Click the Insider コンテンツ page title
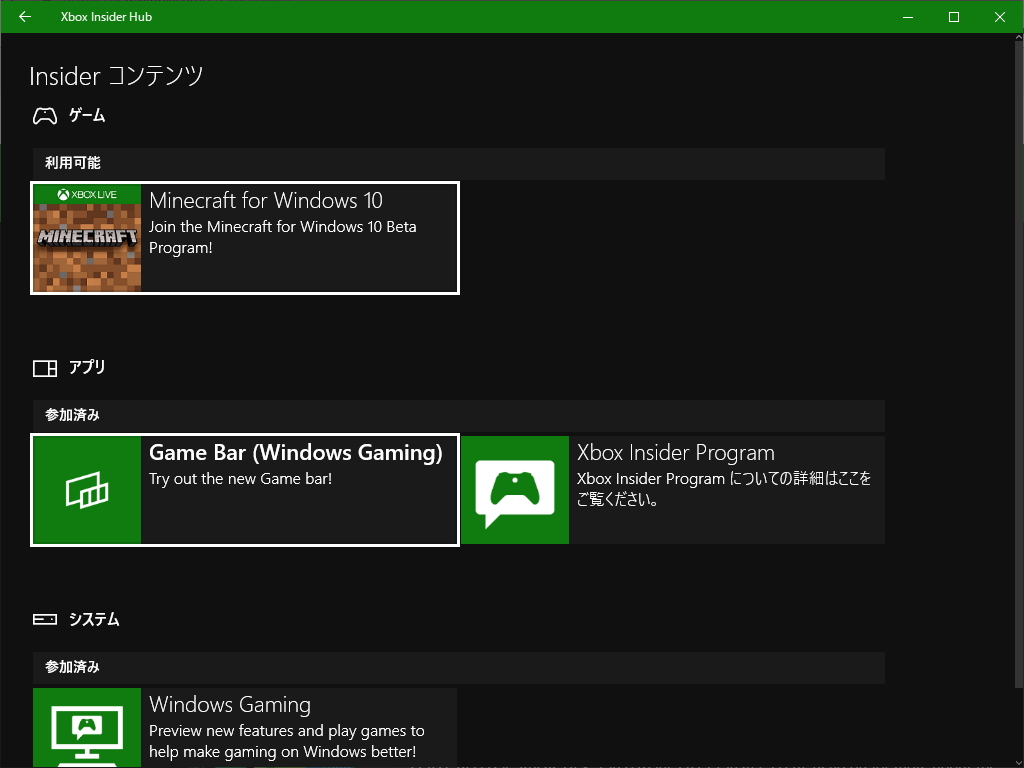This screenshot has width=1024, height=768. 114,76
